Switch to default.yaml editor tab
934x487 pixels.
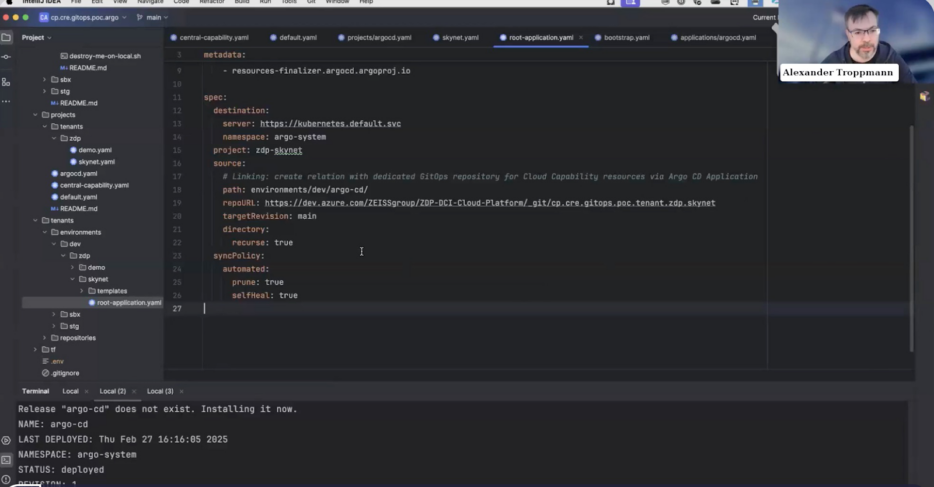click(x=293, y=38)
